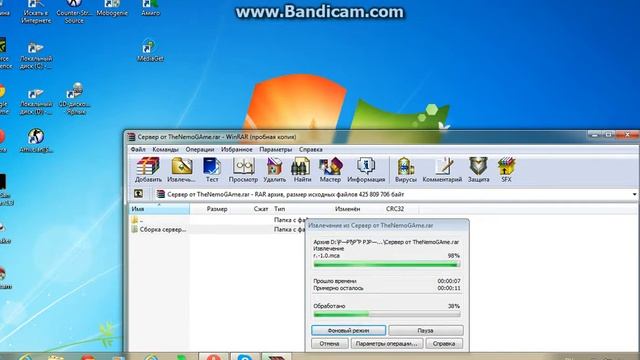This screenshot has height=360, width=640.
Task: Open the Параметры menu
Action: [276, 149]
